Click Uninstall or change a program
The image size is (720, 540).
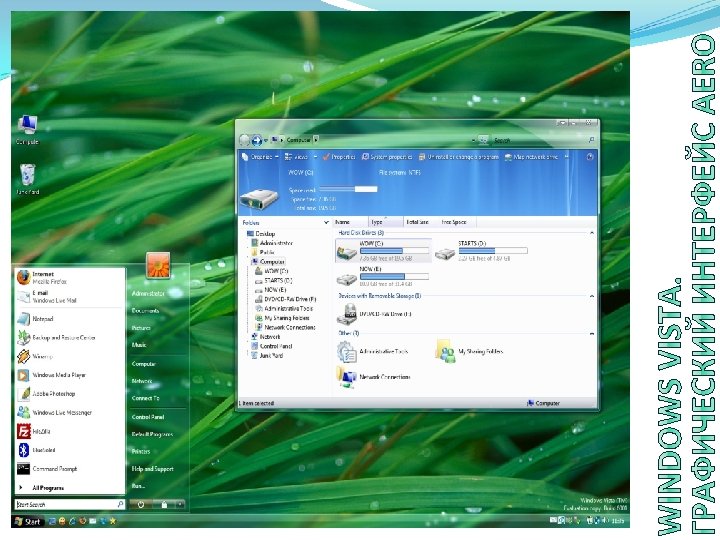point(458,157)
